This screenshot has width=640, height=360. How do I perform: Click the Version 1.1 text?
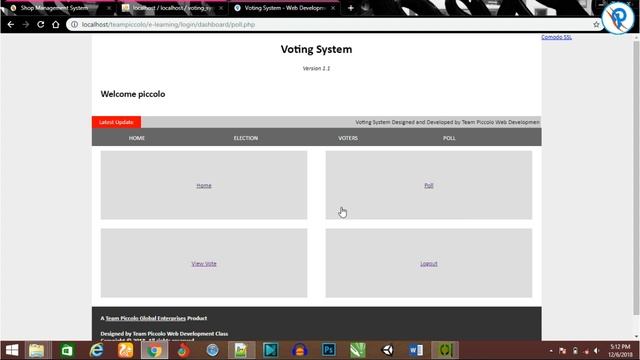(x=316, y=68)
